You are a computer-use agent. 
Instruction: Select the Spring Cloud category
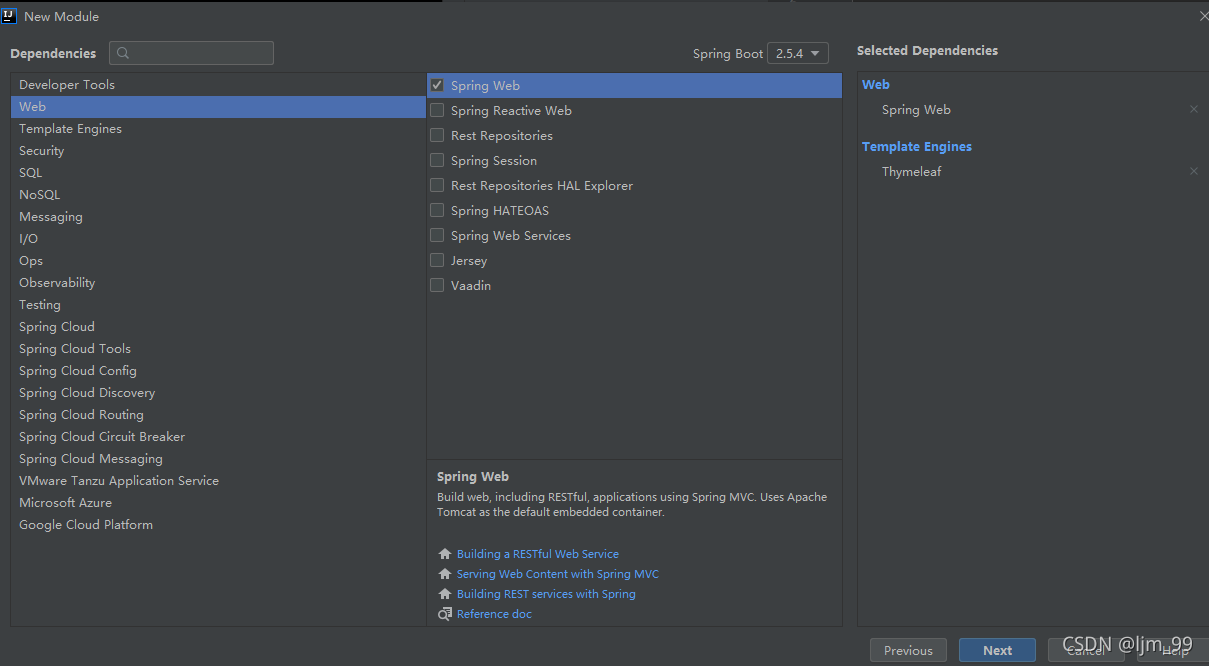click(x=218, y=327)
